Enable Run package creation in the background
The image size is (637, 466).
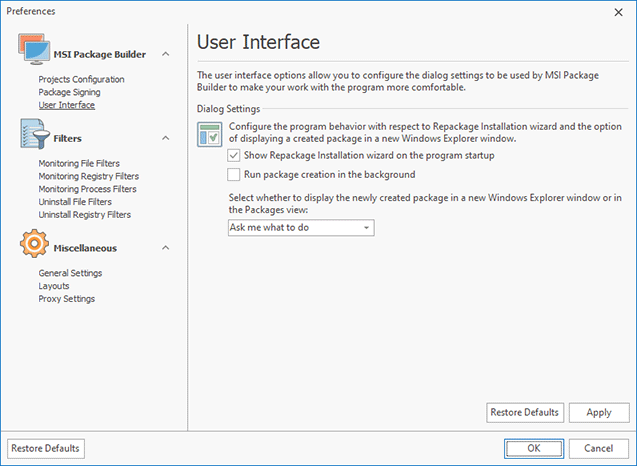(234, 175)
